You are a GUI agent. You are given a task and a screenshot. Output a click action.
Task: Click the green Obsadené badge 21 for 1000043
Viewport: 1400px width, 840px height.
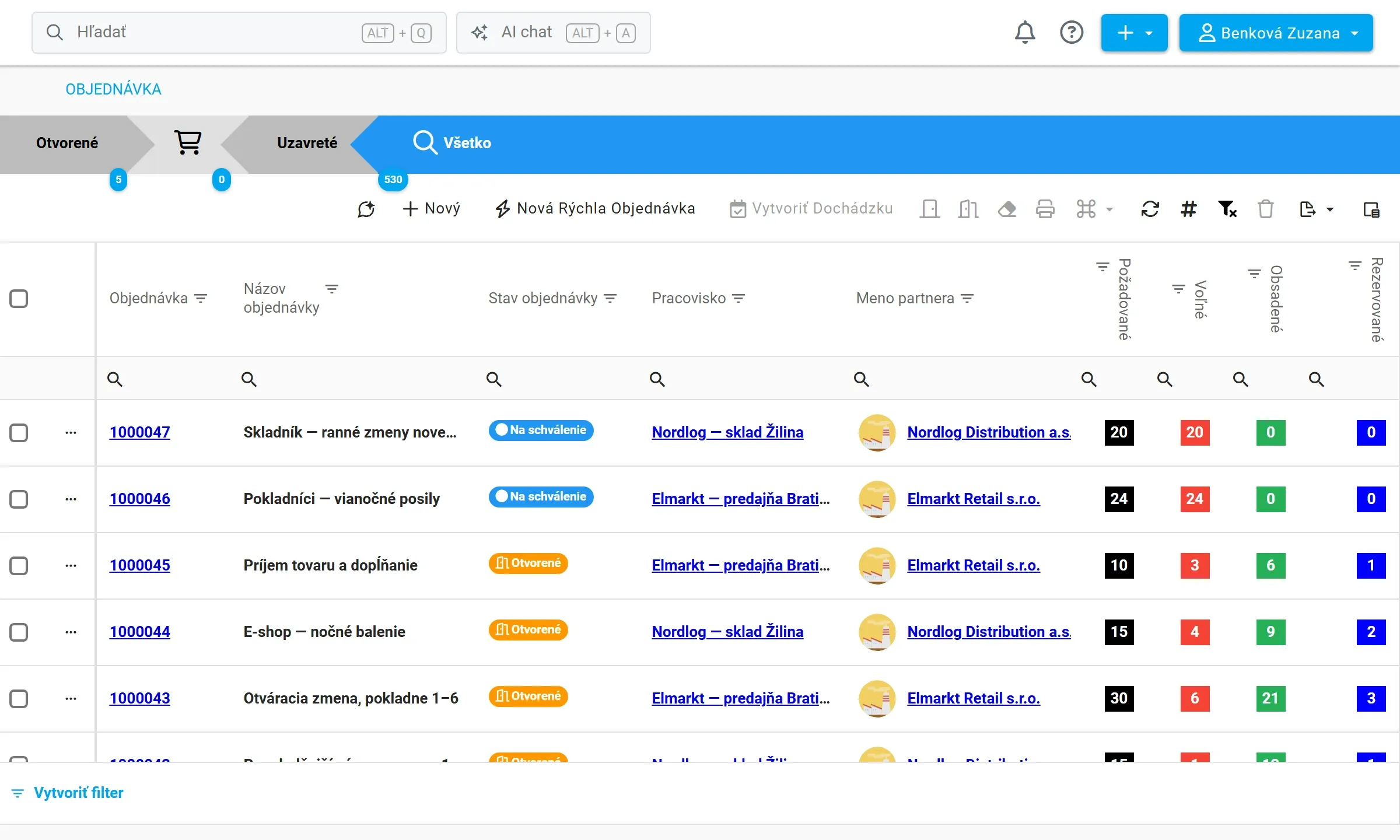tap(1270, 698)
